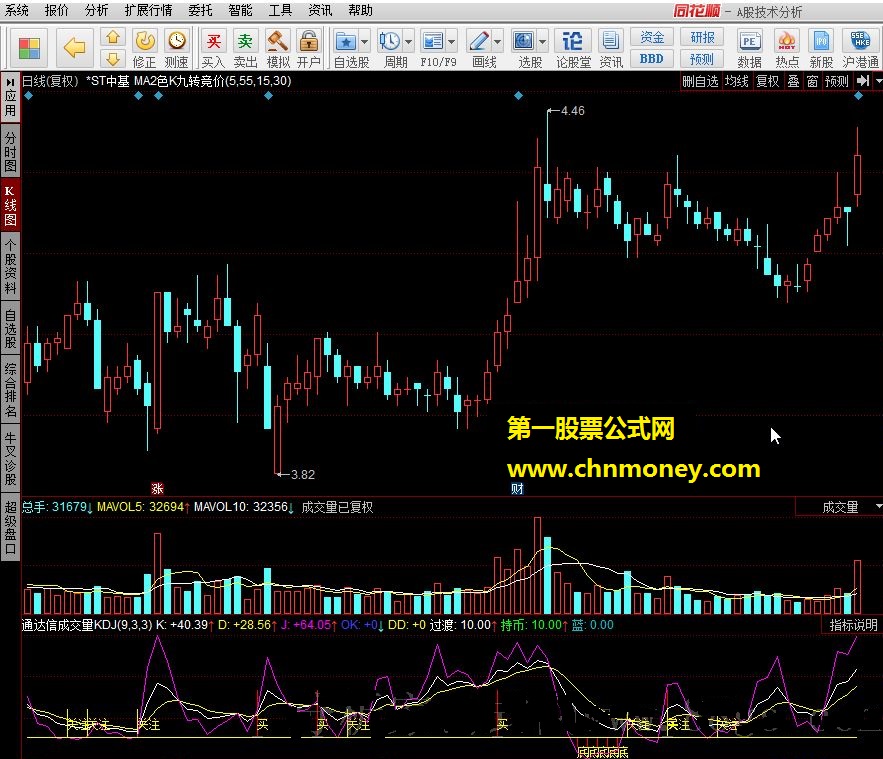This screenshot has width=883, height=759.
Task: Click the 窗 window count button
Action: coord(812,81)
